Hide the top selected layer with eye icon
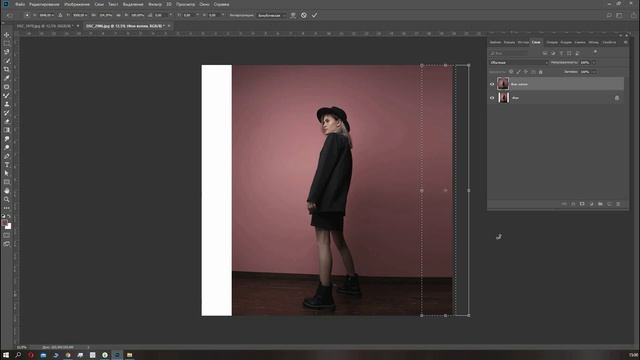Screen dimensions: 640x360 [492, 84]
